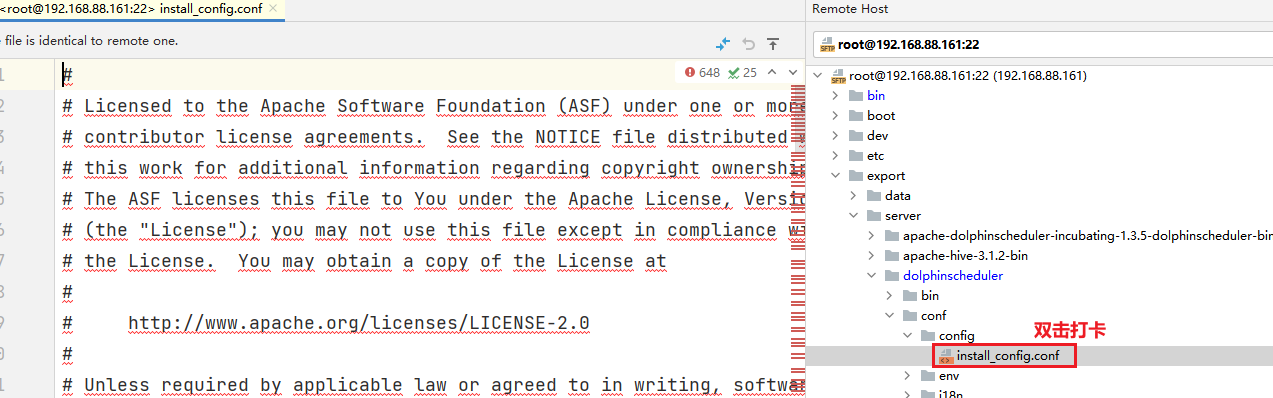
Task: Click line number 1 in the gutter
Action: point(1,75)
